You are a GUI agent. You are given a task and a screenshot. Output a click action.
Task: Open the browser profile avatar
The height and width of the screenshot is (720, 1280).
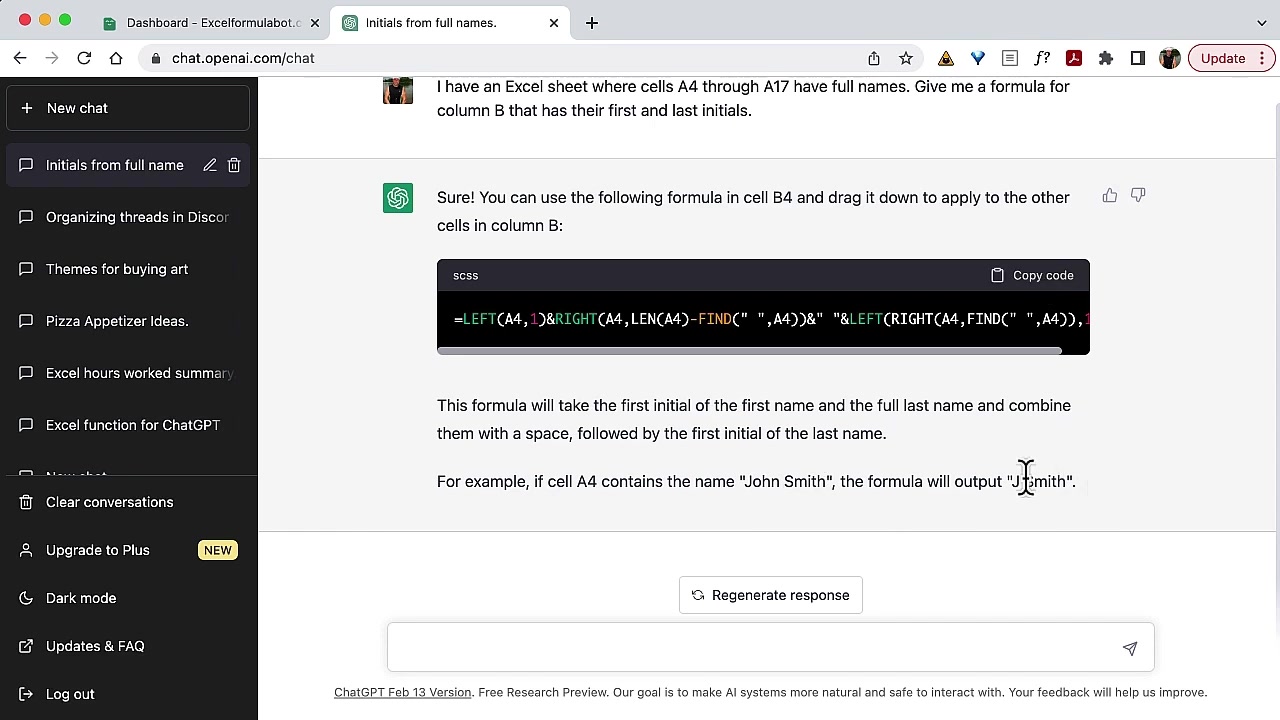click(x=1170, y=58)
